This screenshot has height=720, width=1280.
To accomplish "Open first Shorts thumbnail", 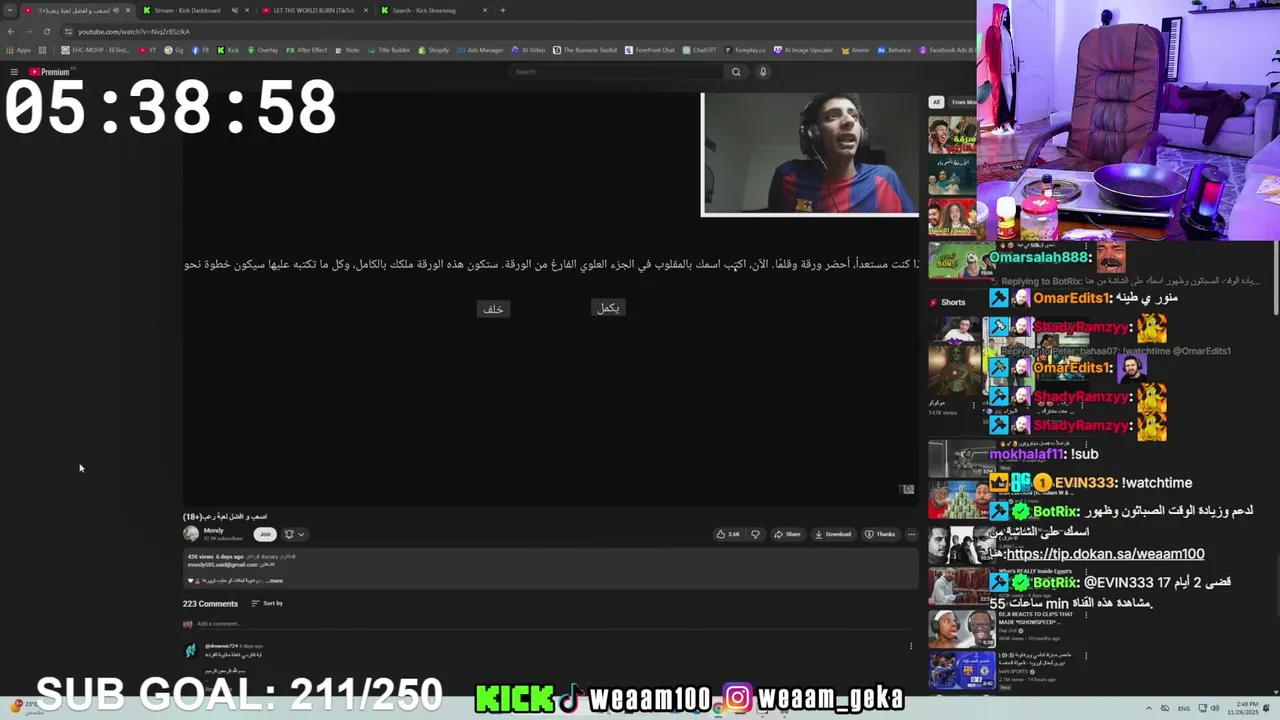I will (955, 358).
